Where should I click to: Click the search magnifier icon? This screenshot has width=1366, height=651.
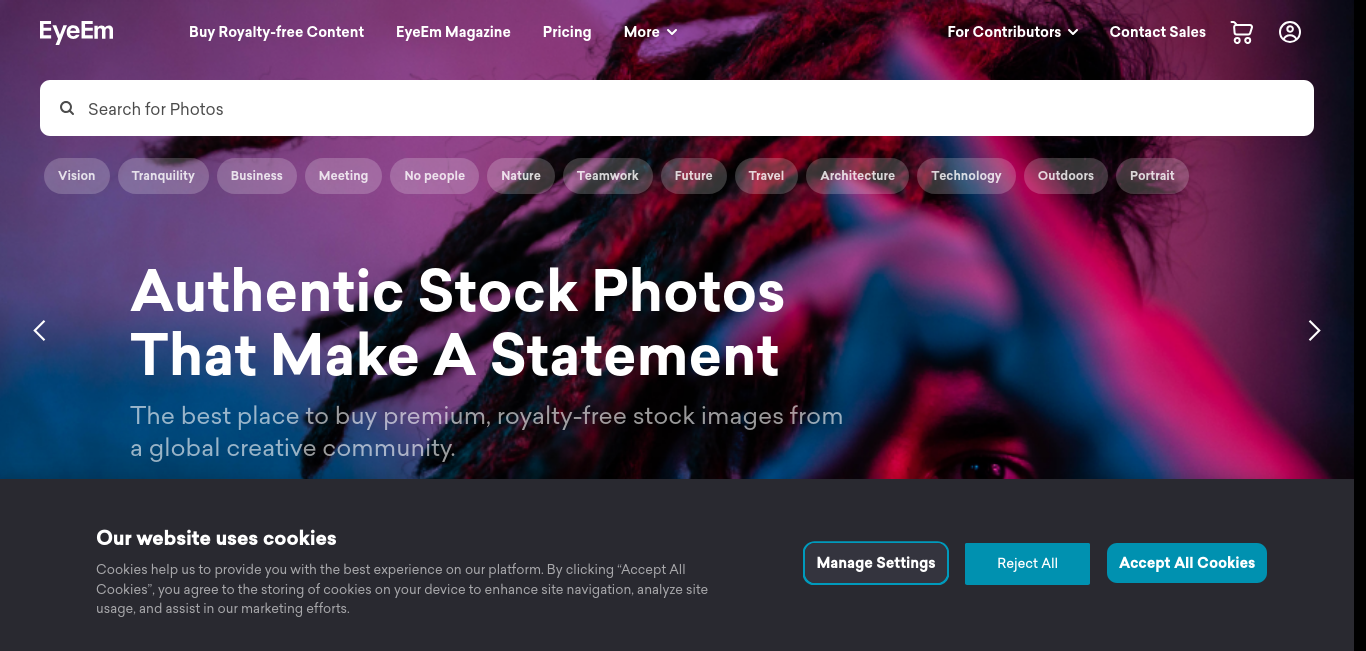click(67, 108)
